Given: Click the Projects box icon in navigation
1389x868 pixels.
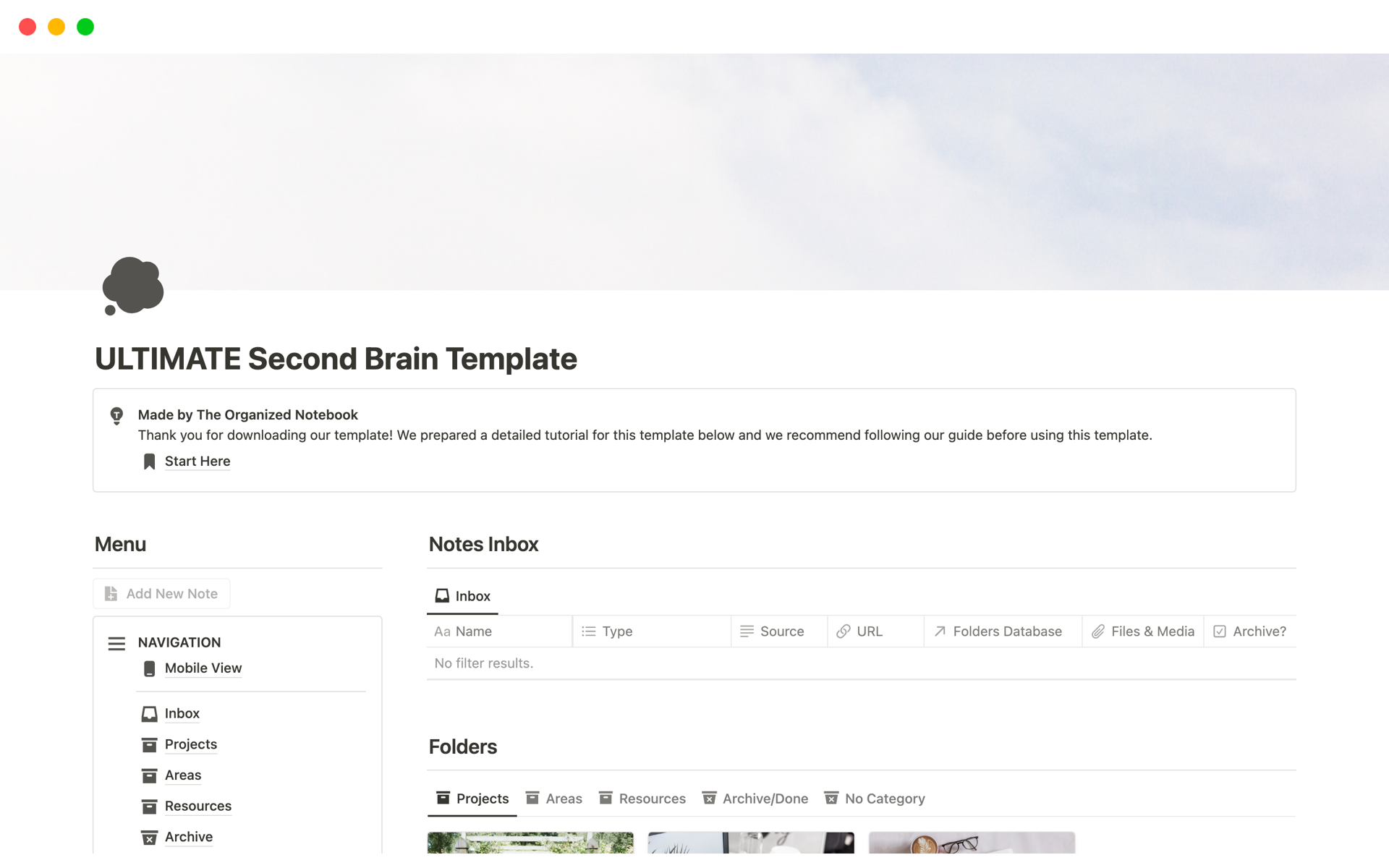Looking at the screenshot, I should [149, 745].
